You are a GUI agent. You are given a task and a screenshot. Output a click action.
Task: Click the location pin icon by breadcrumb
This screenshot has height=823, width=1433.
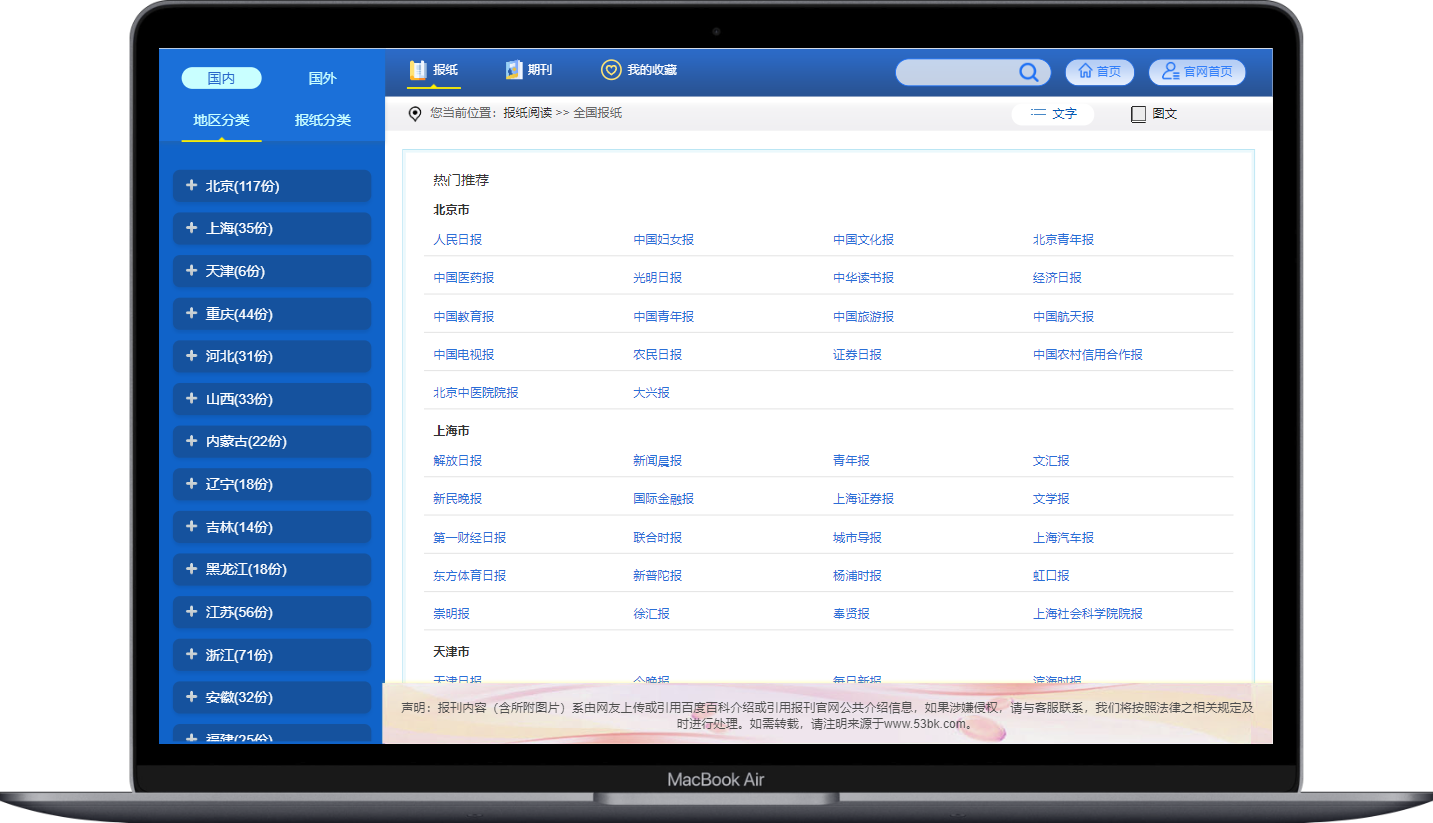415,114
